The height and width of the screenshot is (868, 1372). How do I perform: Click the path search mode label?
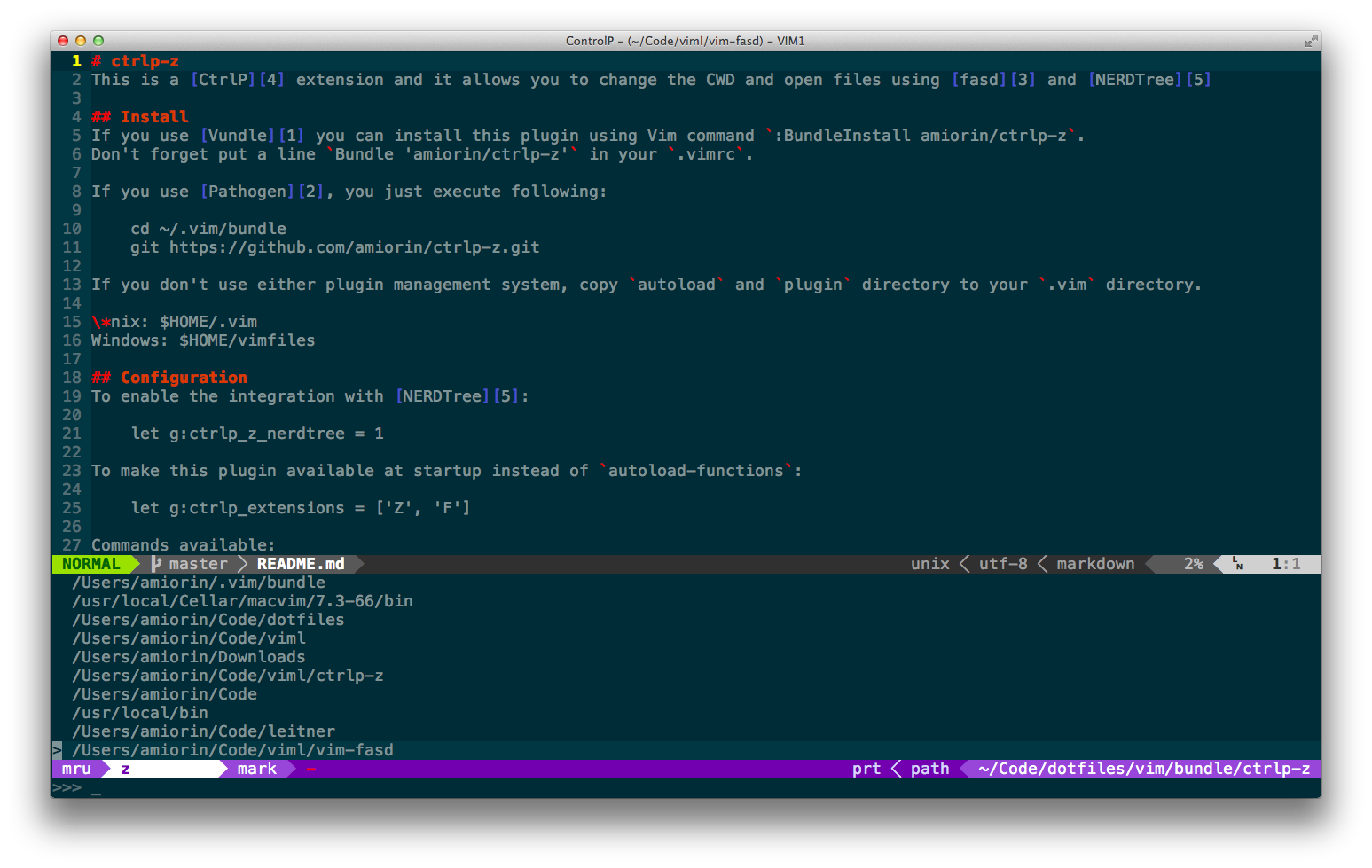pyautogui.click(x=929, y=769)
